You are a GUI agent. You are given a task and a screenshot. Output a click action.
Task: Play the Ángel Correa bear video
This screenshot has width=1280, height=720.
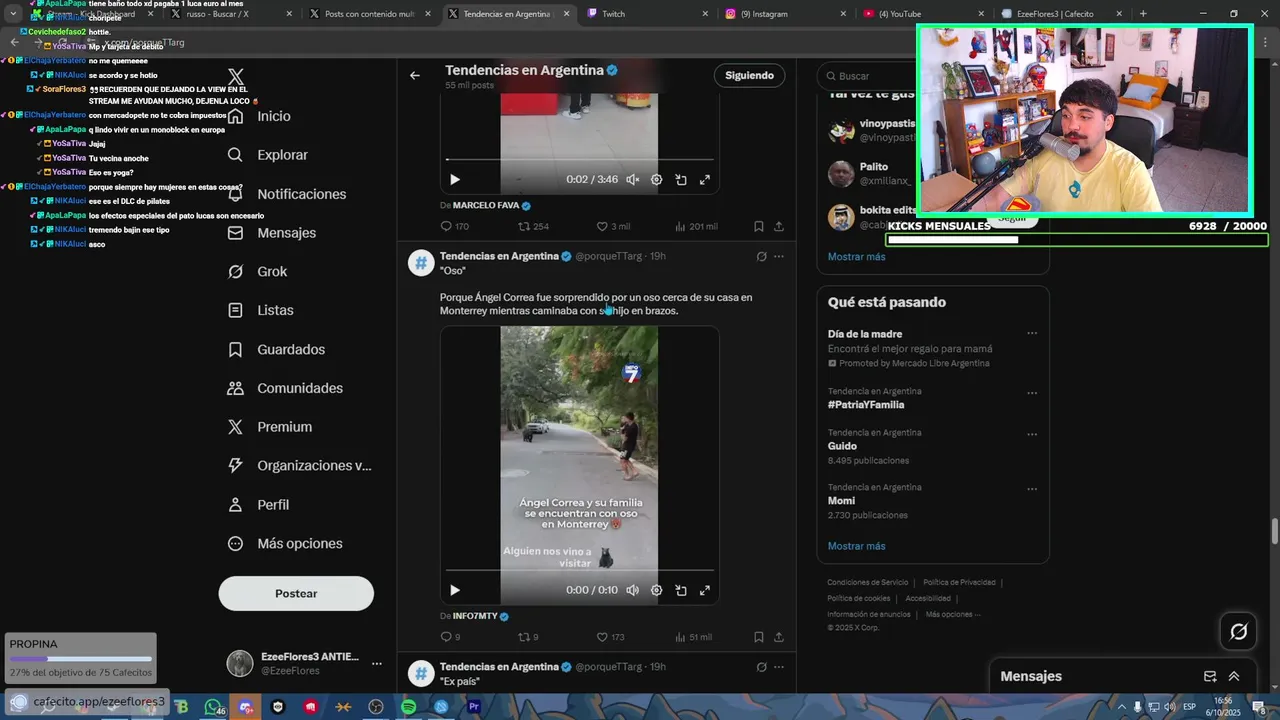(x=455, y=590)
